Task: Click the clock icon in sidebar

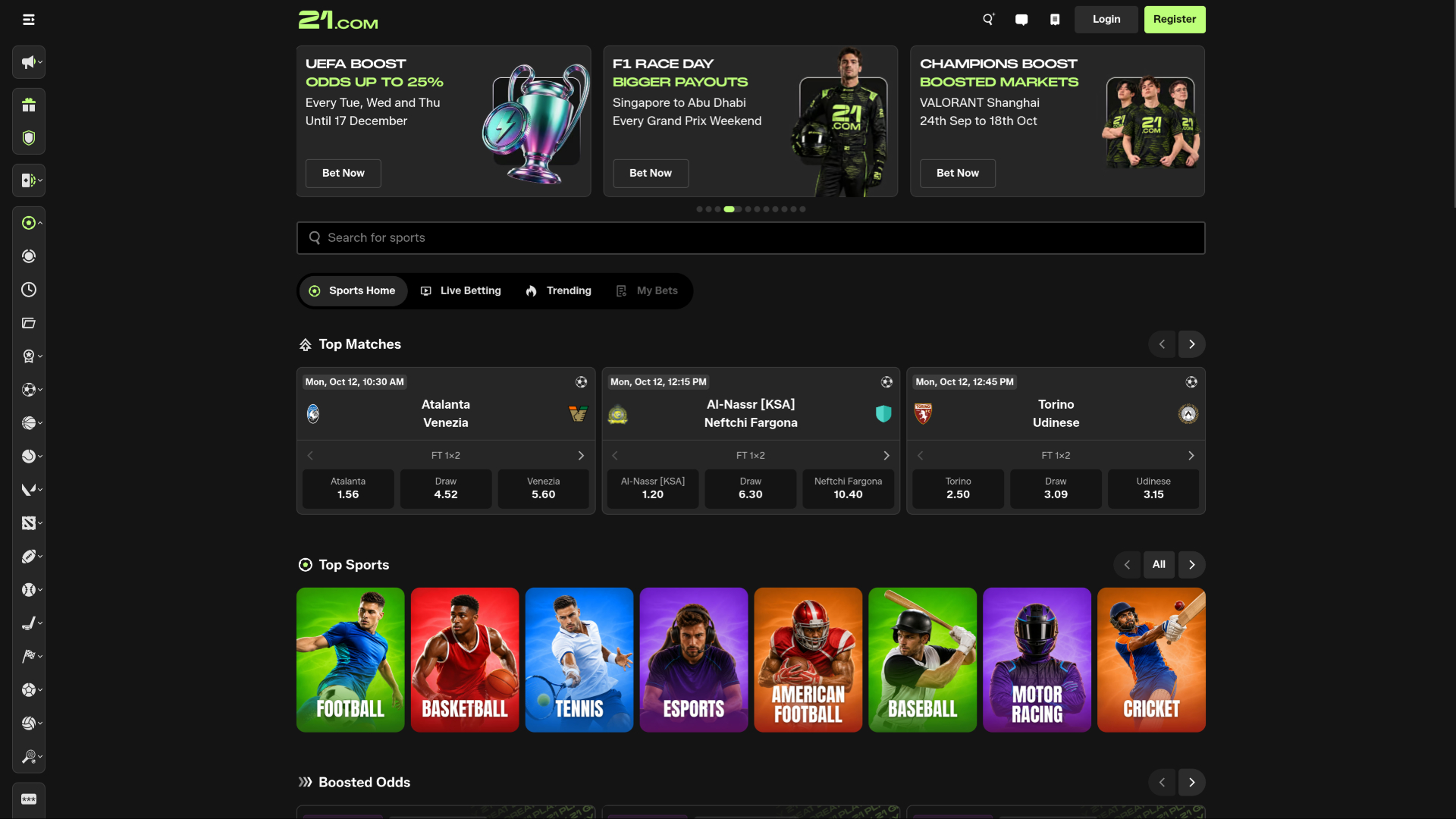Action: point(29,290)
